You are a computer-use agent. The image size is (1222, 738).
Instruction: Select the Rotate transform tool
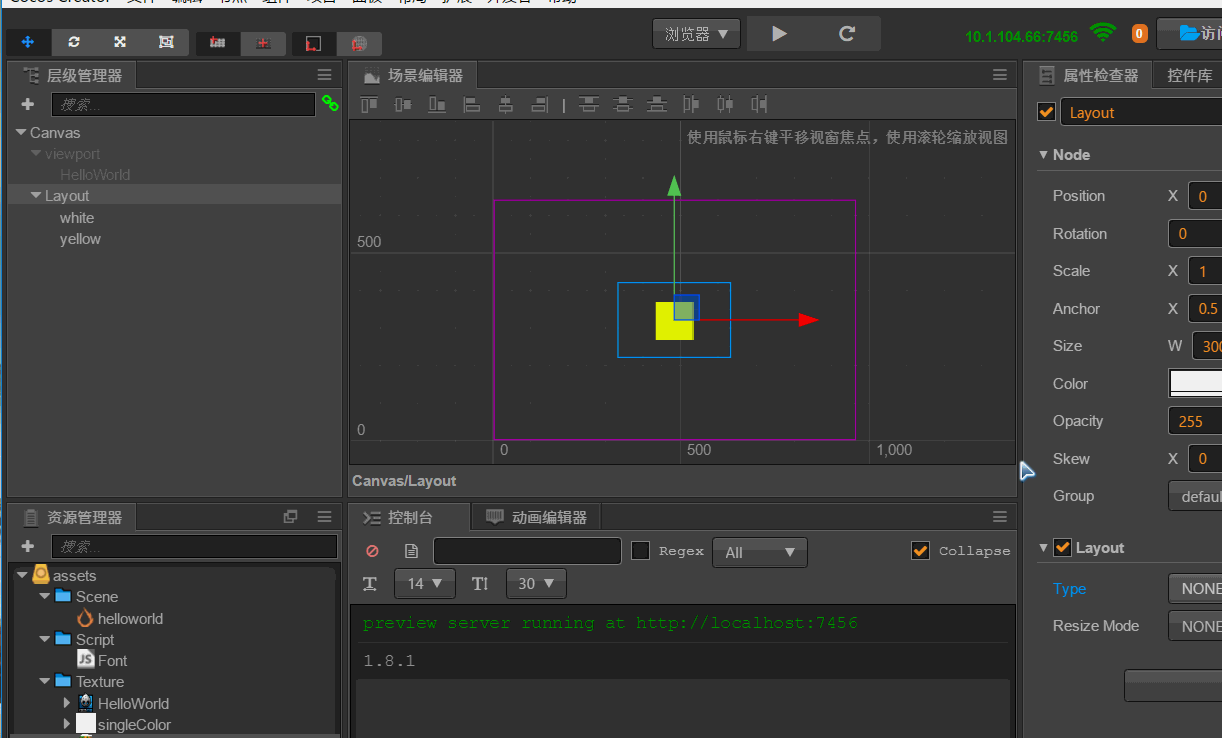tap(74, 42)
